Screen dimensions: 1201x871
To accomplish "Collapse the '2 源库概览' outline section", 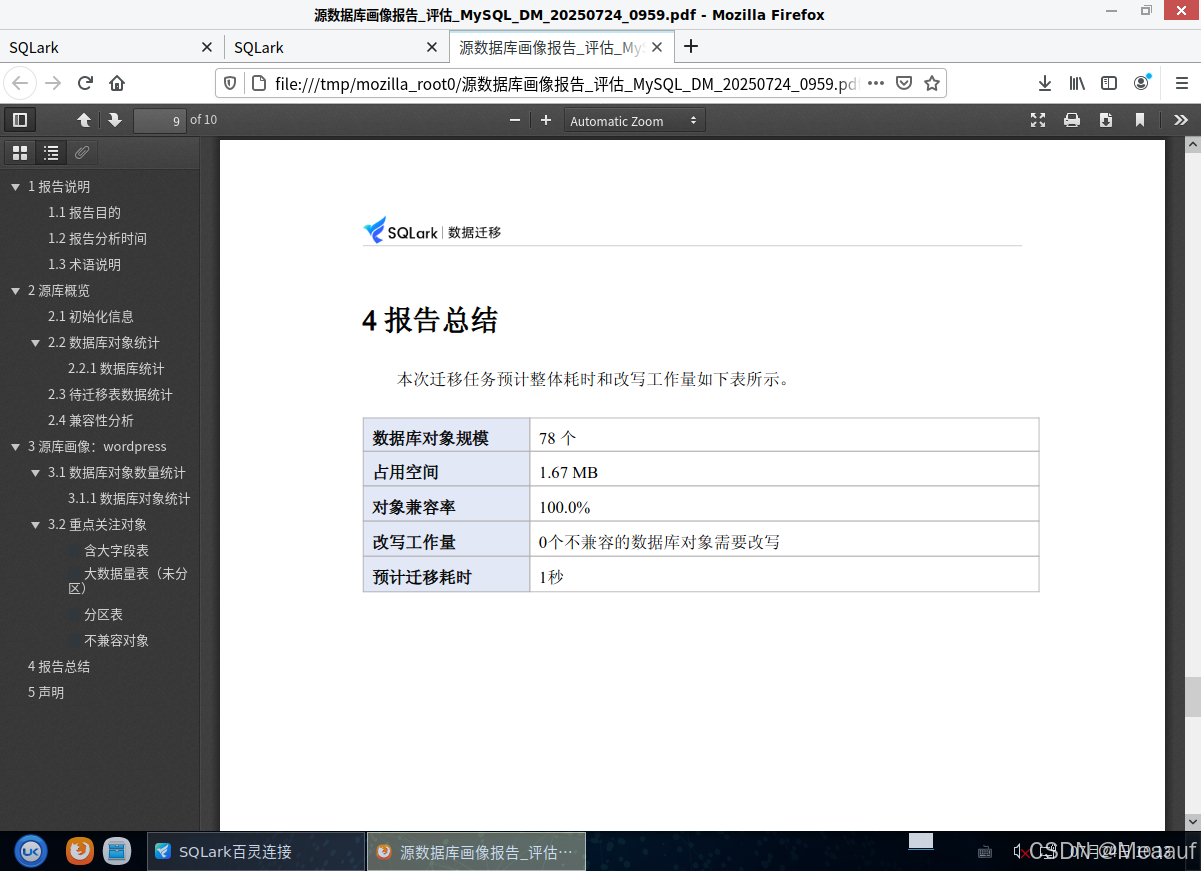I will click(15, 291).
